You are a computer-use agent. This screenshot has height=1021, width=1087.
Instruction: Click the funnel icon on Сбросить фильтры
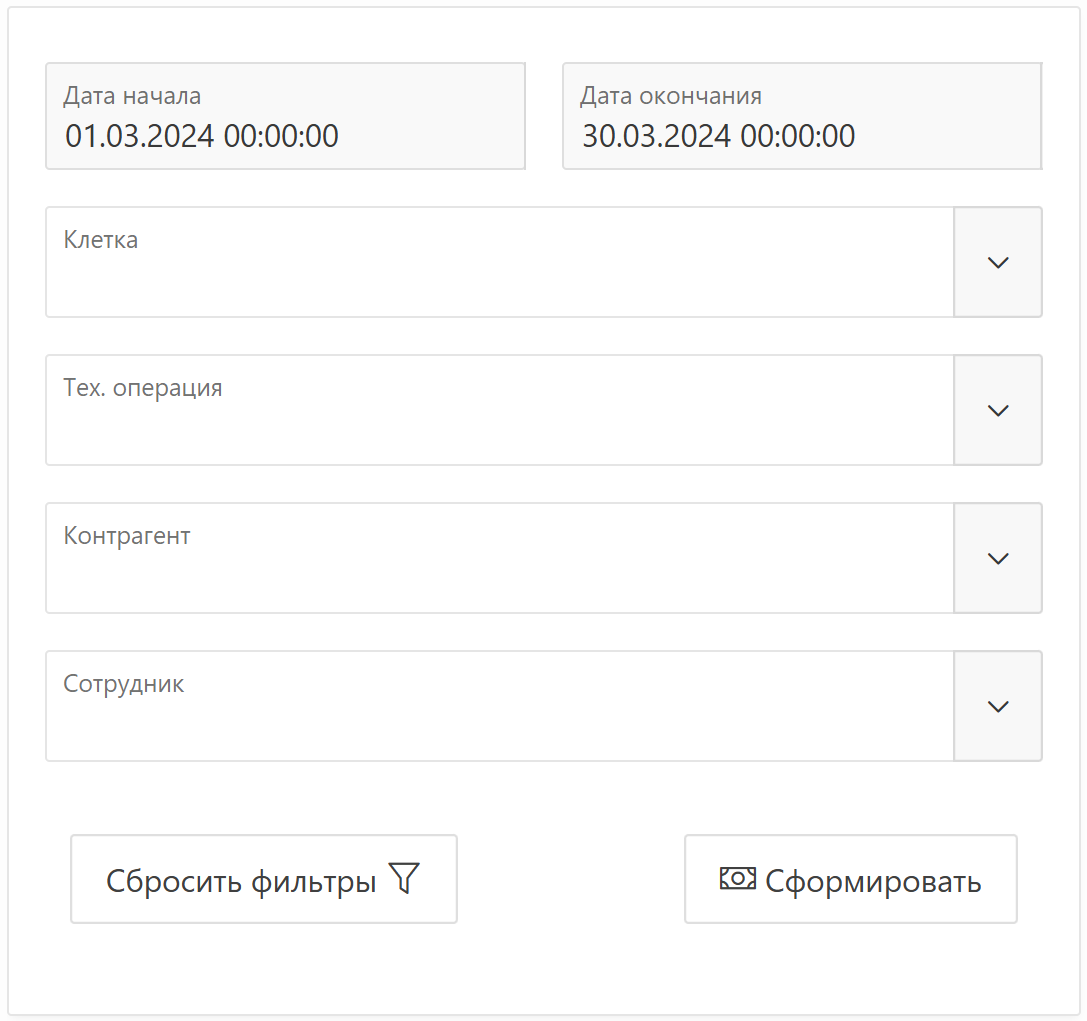403,879
